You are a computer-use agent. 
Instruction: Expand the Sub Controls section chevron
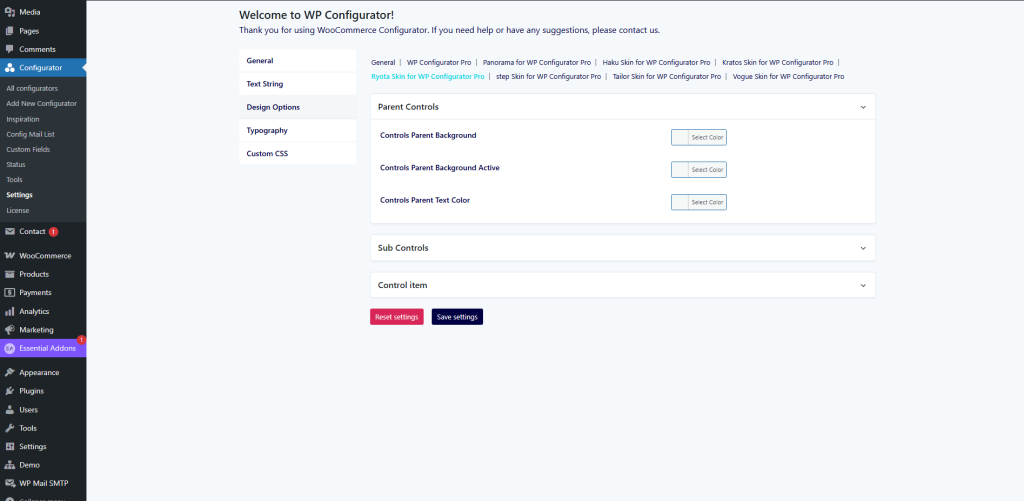[863, 248]
